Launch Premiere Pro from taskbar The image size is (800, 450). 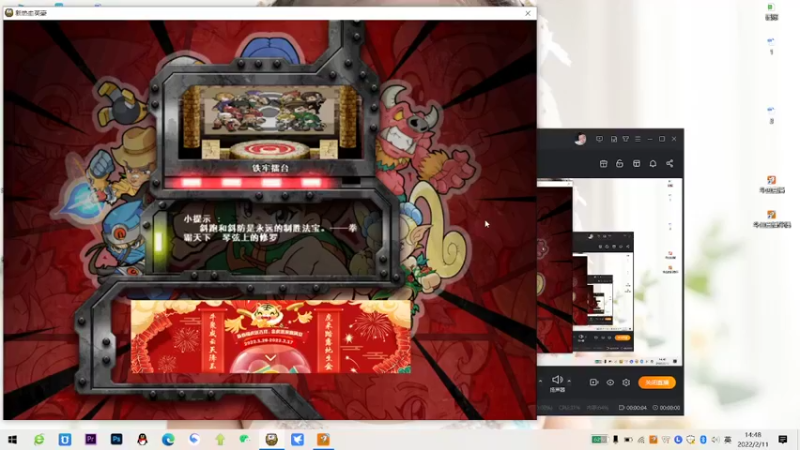tap(91, 439)
